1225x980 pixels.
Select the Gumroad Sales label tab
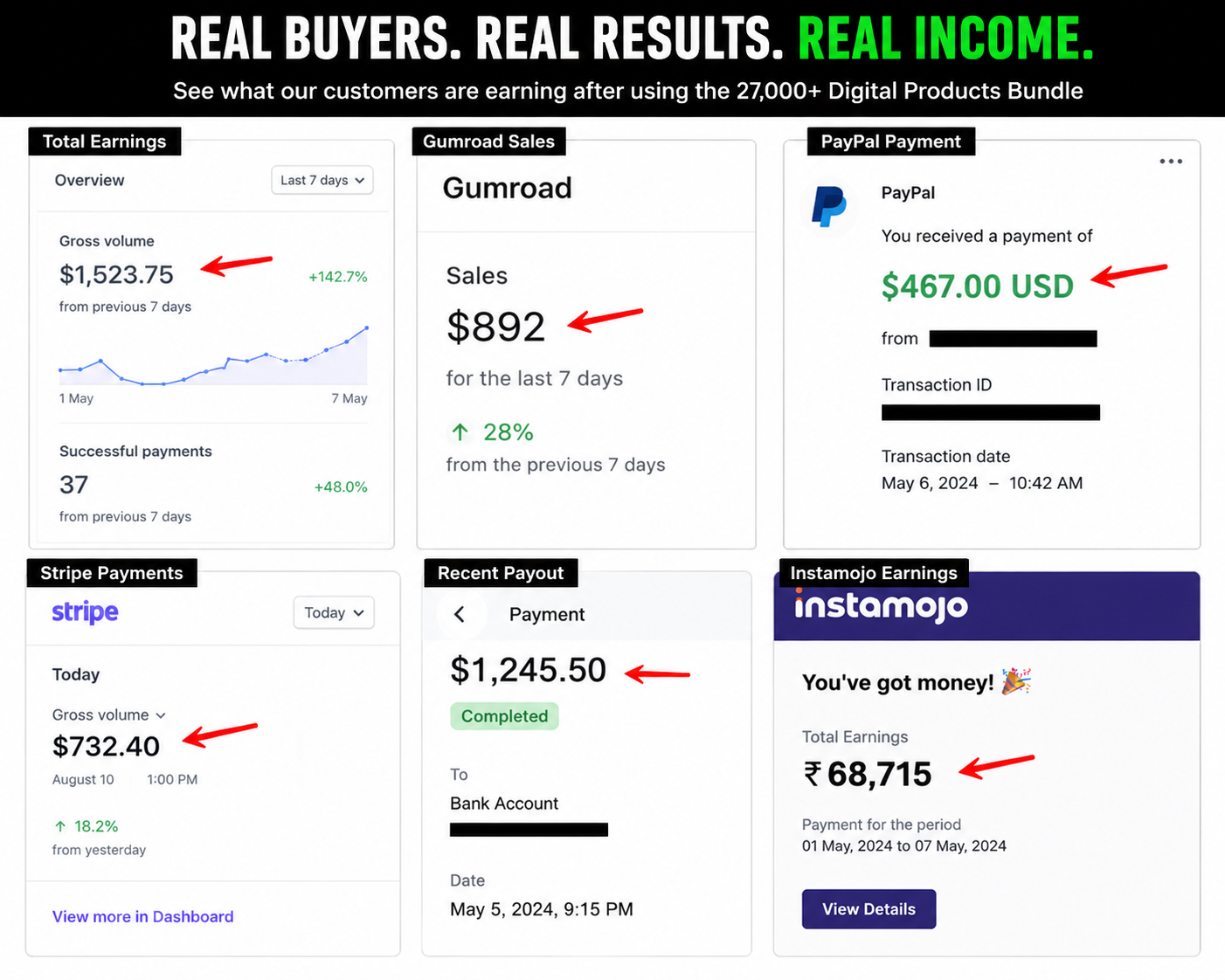click(x=488, y=141)
